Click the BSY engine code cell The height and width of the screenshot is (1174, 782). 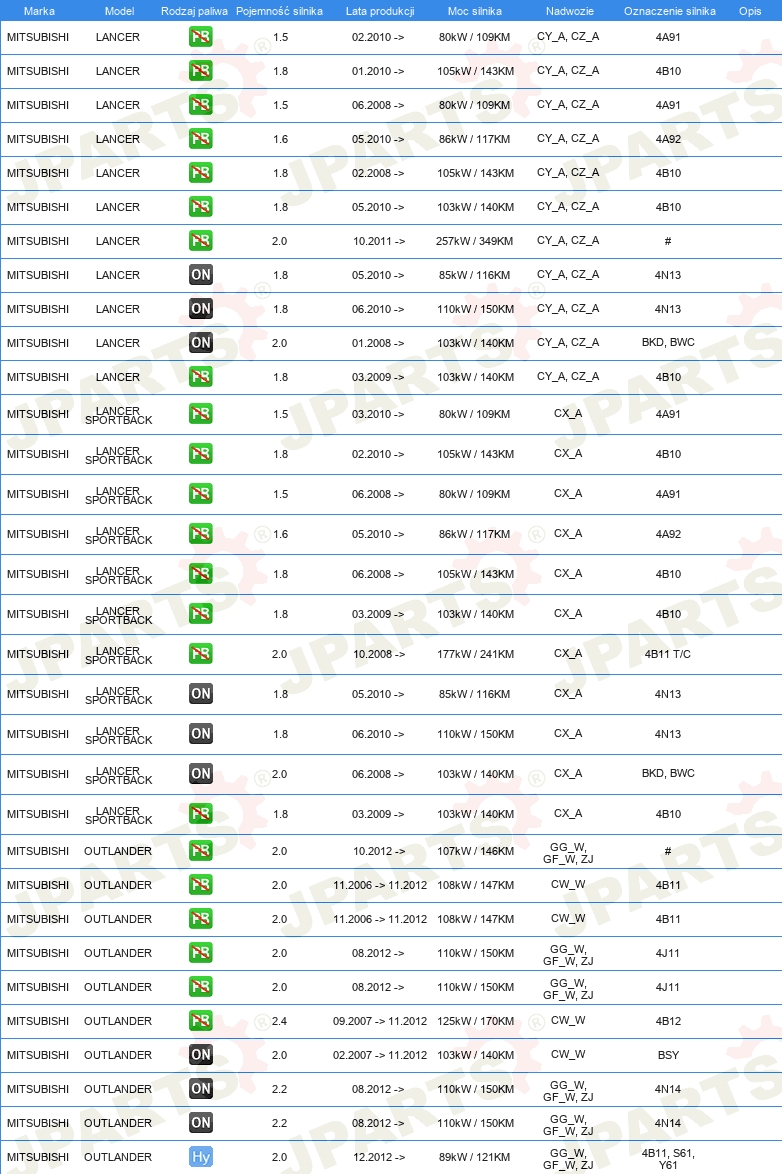pos(668,1055)
